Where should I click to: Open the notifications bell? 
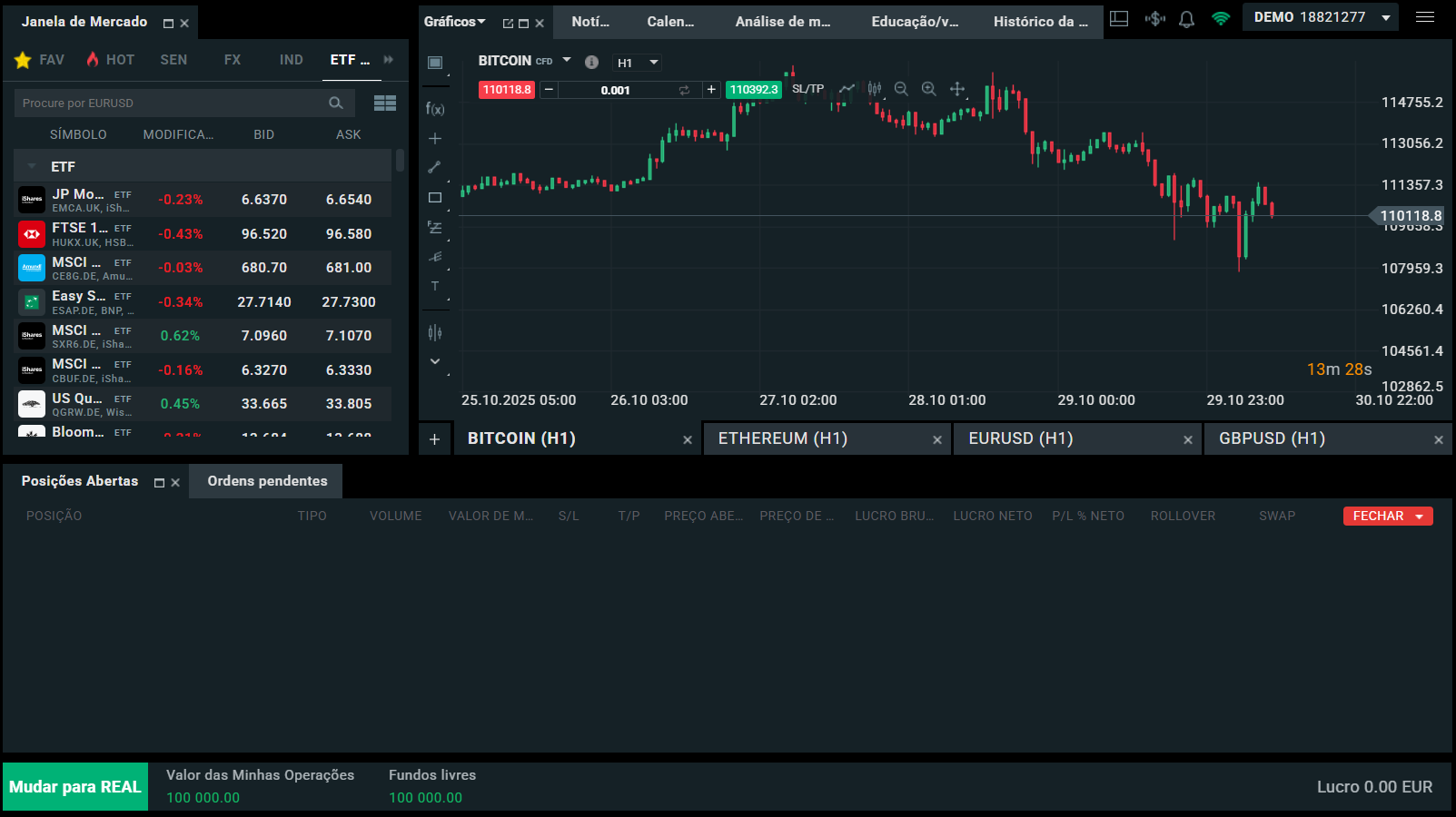tap(1186, 19)
